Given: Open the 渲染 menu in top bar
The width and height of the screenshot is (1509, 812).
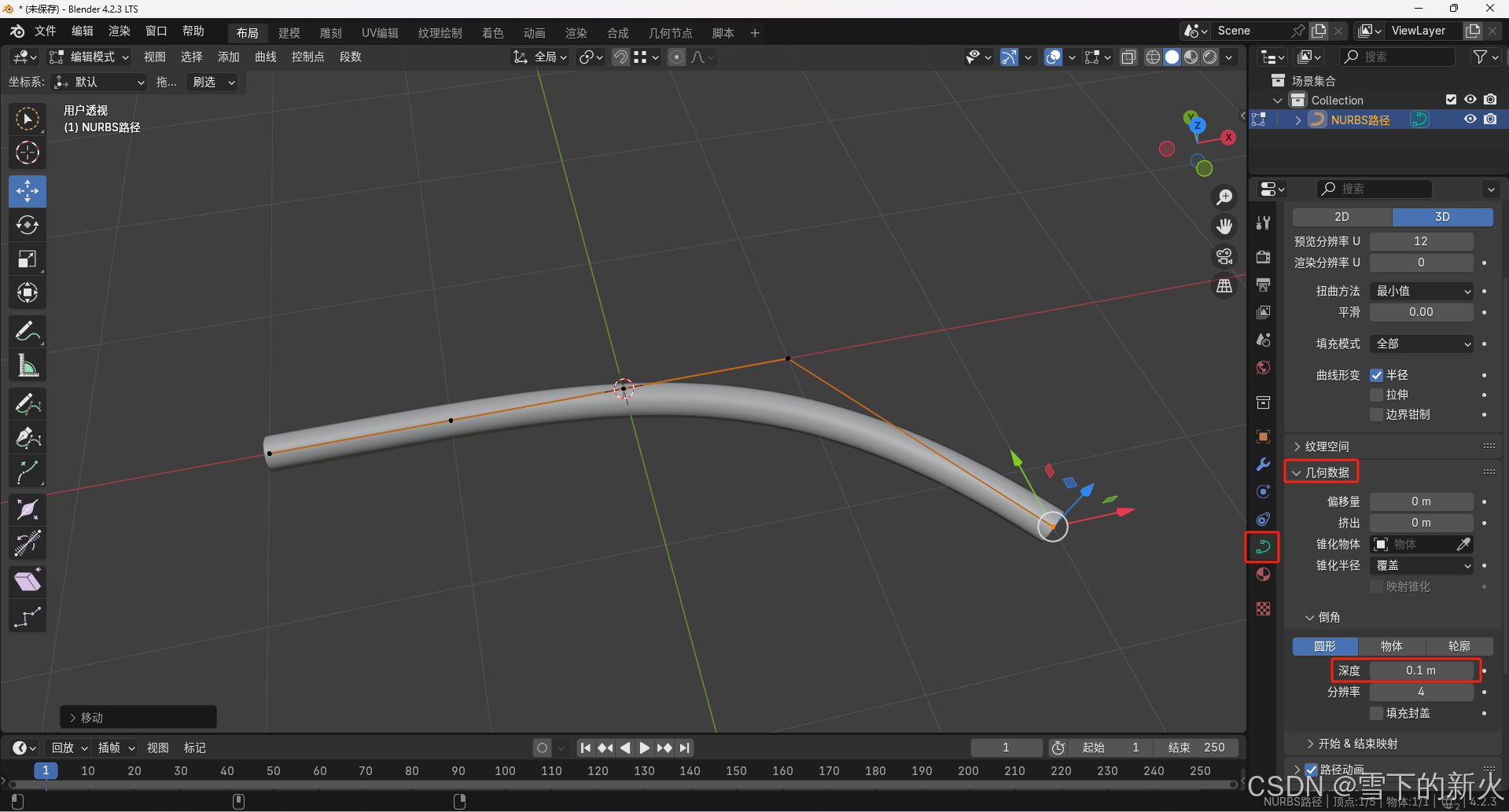Looking at the screenshot, I should pos(119,31).
